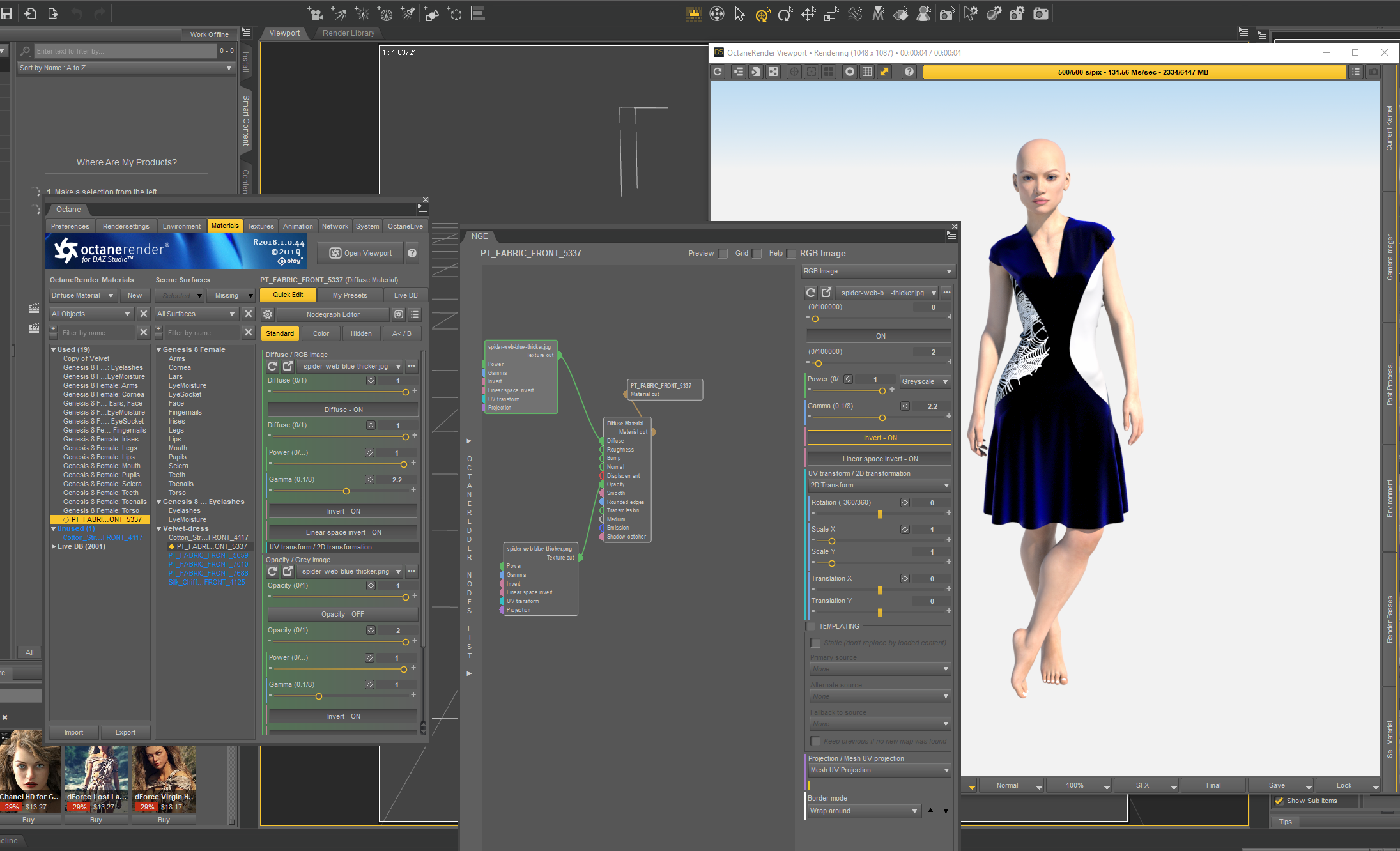1400x851 pixels.
Task: Open the Wrap around border mode dropdown
Action: point(863,811)
